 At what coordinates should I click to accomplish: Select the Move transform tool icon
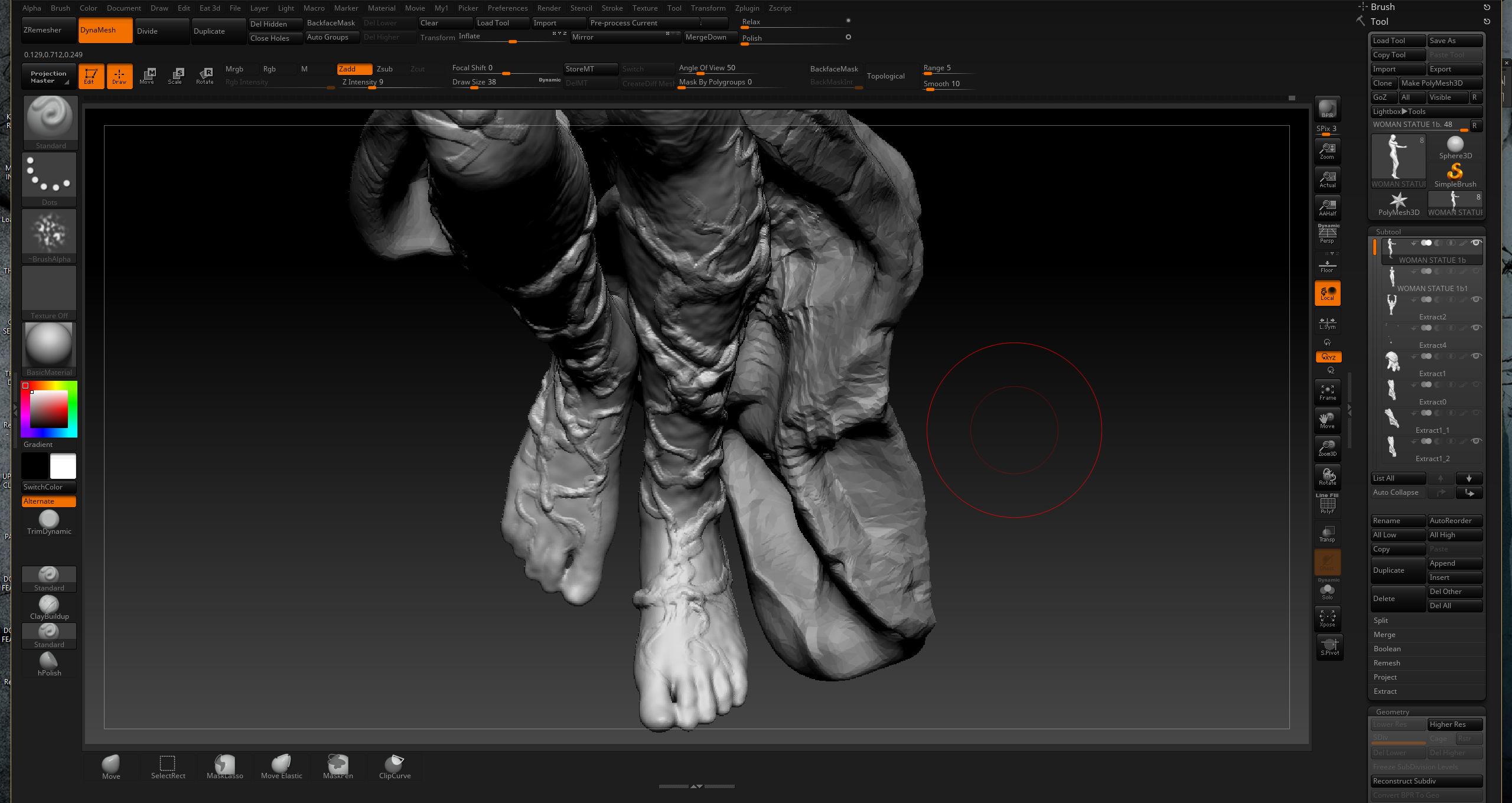(x=147, y=76)
